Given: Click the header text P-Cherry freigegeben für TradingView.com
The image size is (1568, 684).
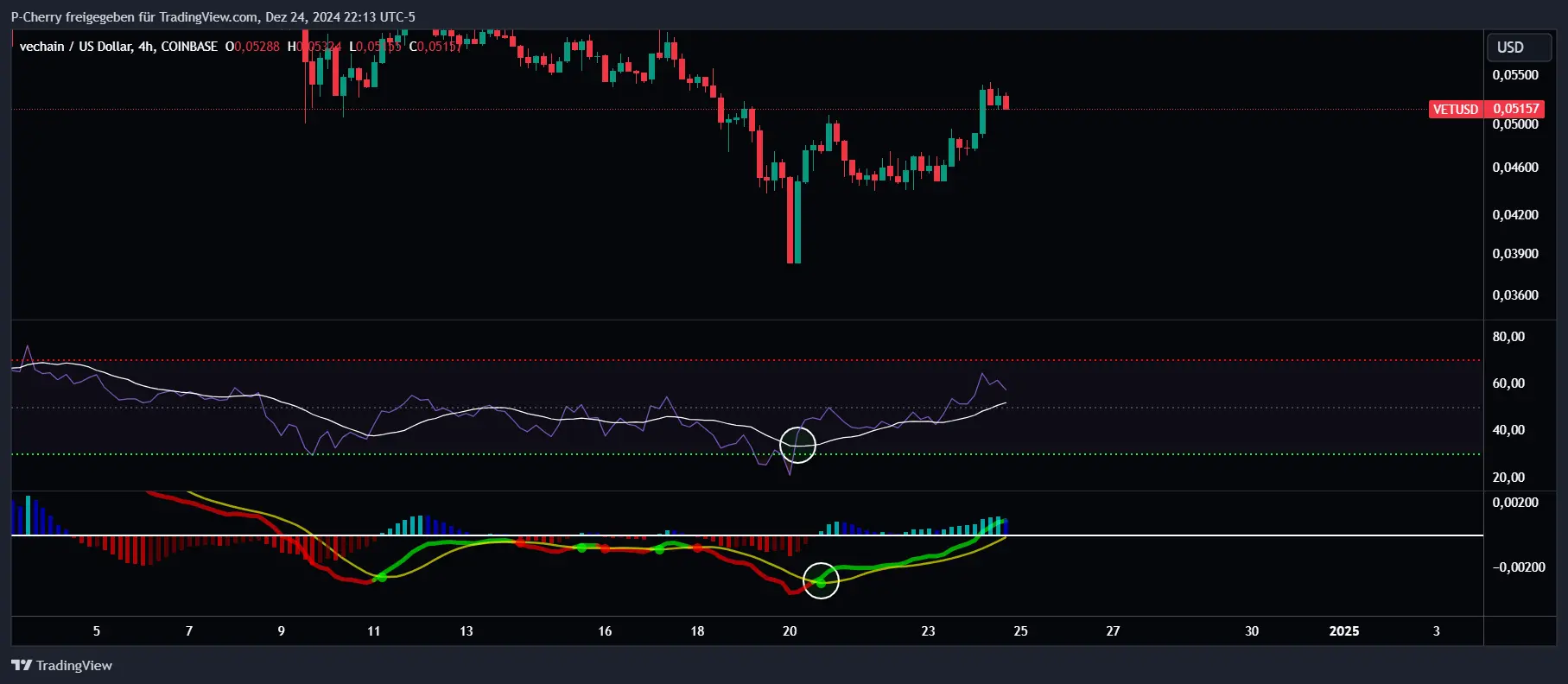Looking at the screenshot, I should coord(134,17).
